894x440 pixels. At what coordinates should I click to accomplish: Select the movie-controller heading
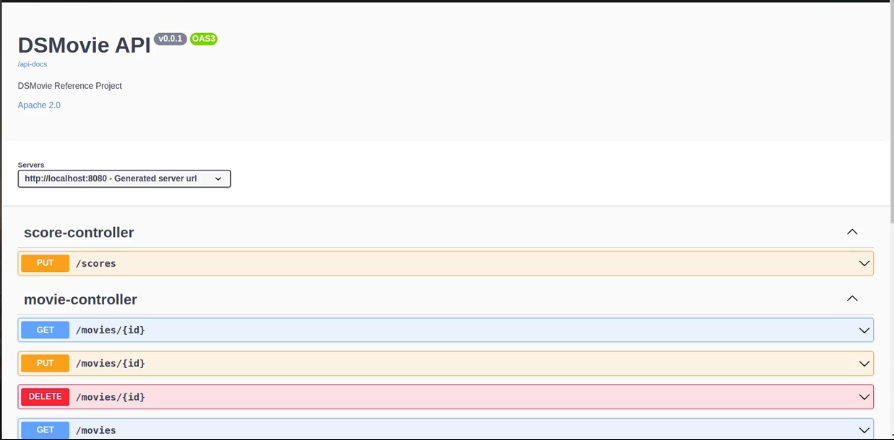[80, 299]
